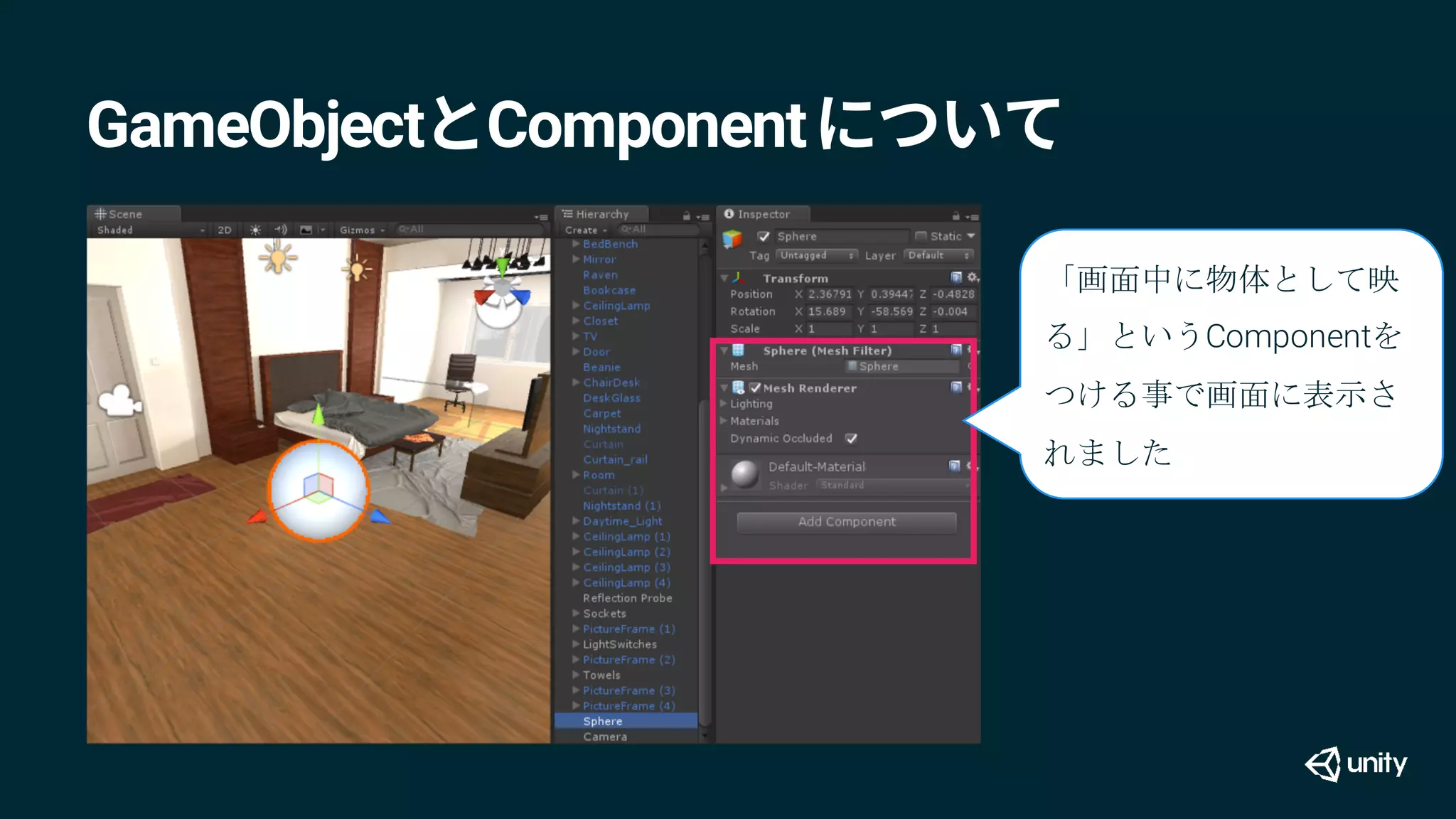Click the Mesh Renderer component icon
Image resolution: width=1456 pixels, height=819 pixels.
tap(739, 387)
